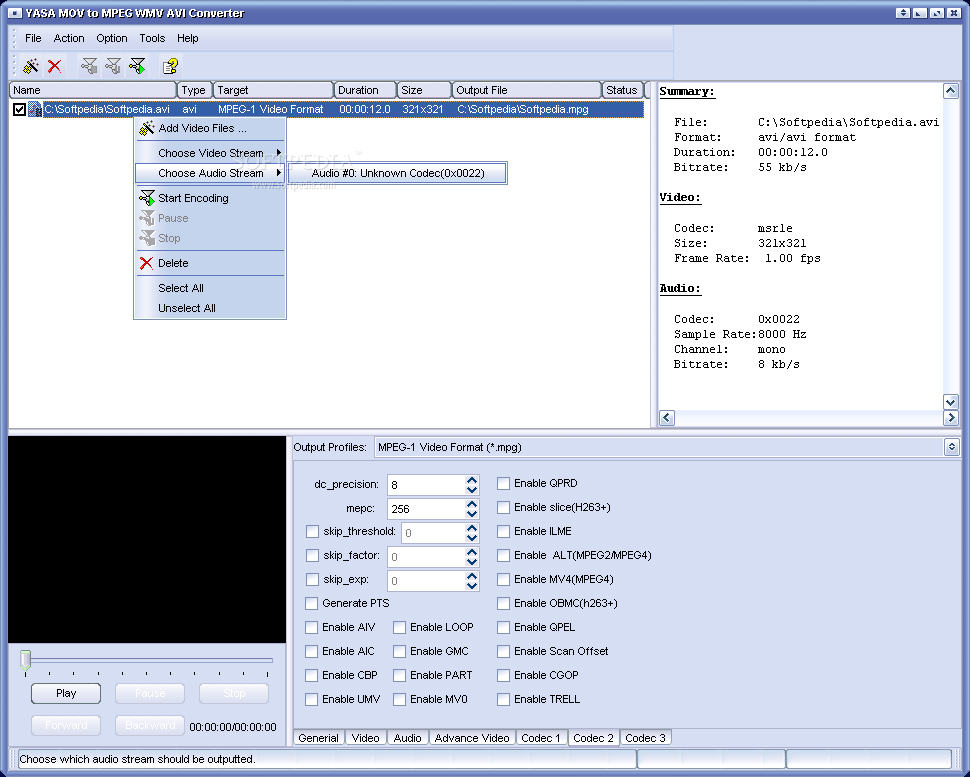970x777 pixels.
Task: Open the File menu
Action: click(33, 38)
